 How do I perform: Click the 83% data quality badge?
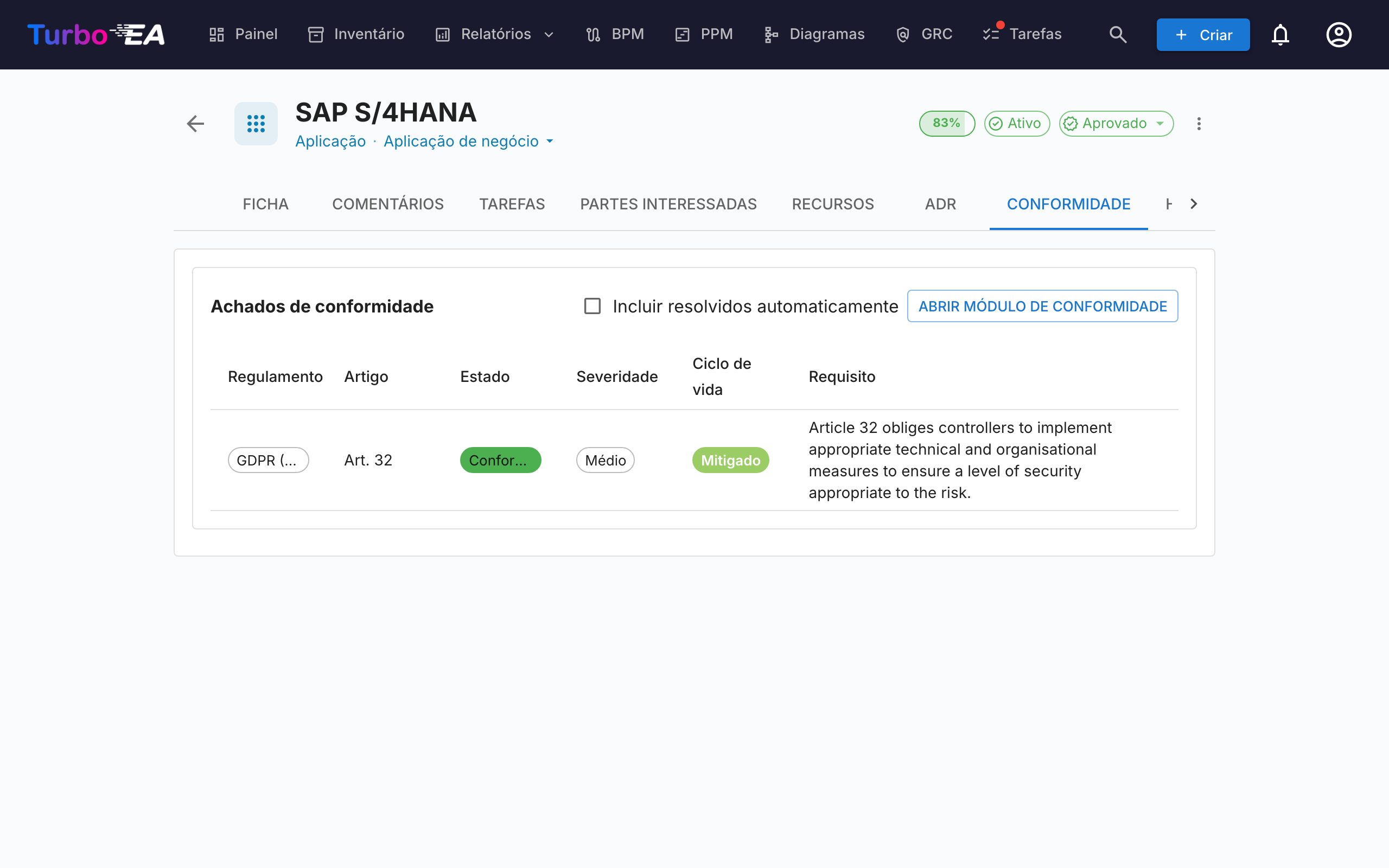coord(946,124)
